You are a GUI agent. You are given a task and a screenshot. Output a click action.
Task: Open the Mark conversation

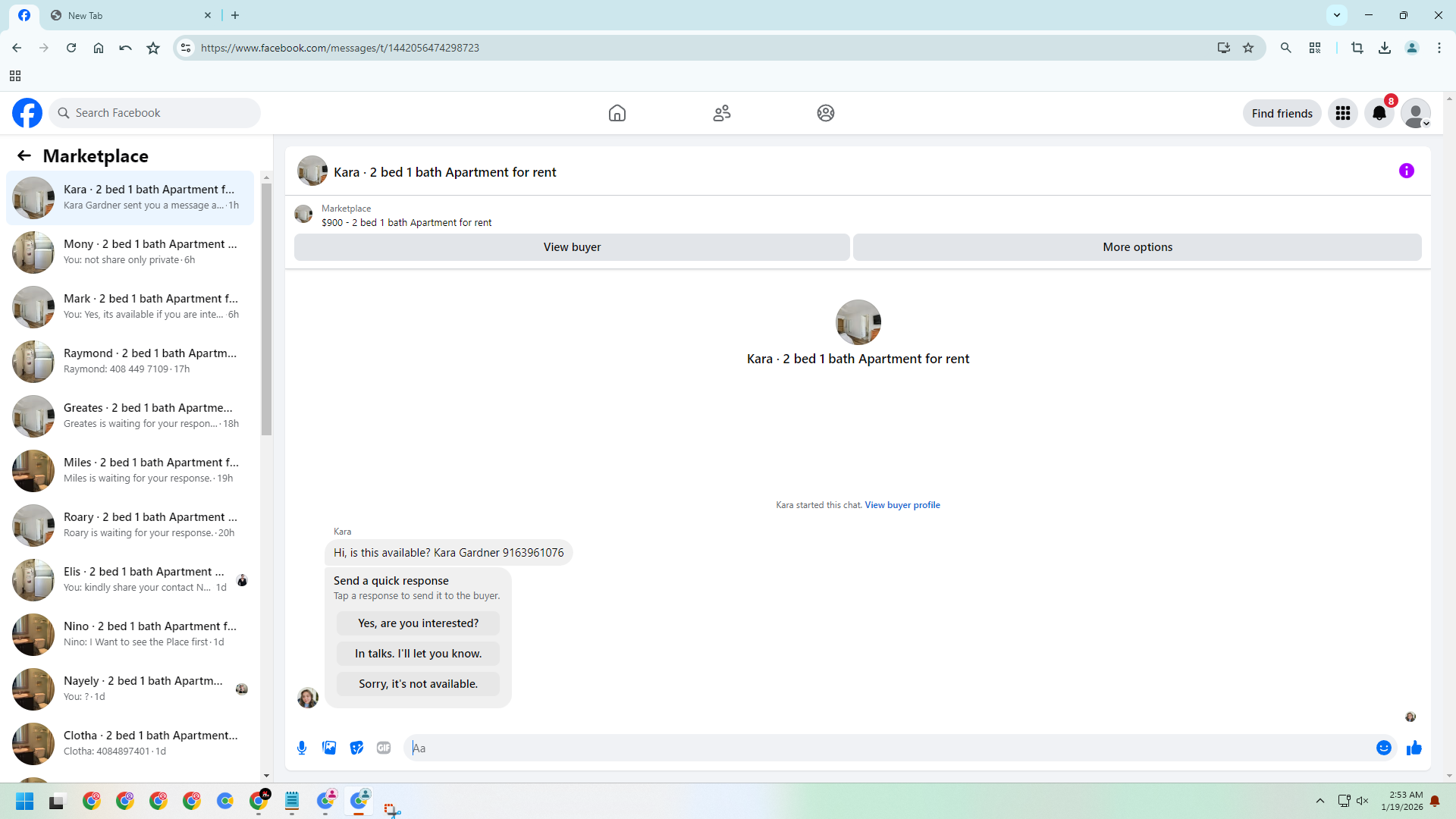point(130,307)
